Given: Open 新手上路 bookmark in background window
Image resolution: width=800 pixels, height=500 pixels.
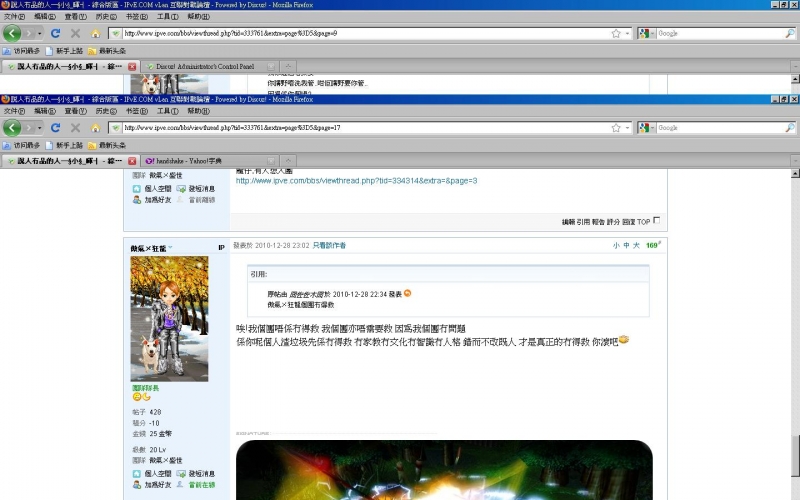Looking at the screenshot, I should (x=64, y=51).
